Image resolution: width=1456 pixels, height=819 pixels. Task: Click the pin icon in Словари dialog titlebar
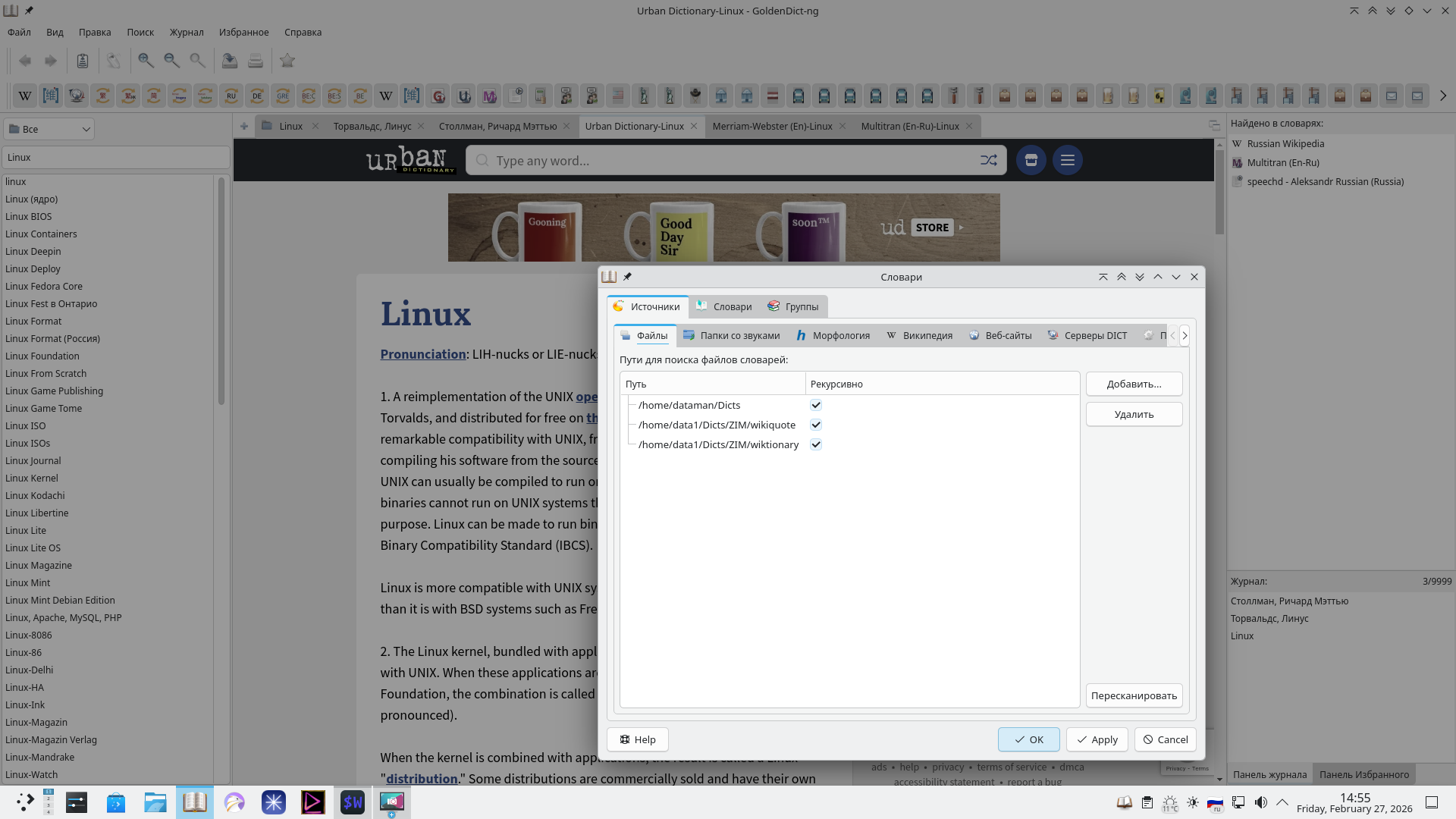(x=627, y=277)
